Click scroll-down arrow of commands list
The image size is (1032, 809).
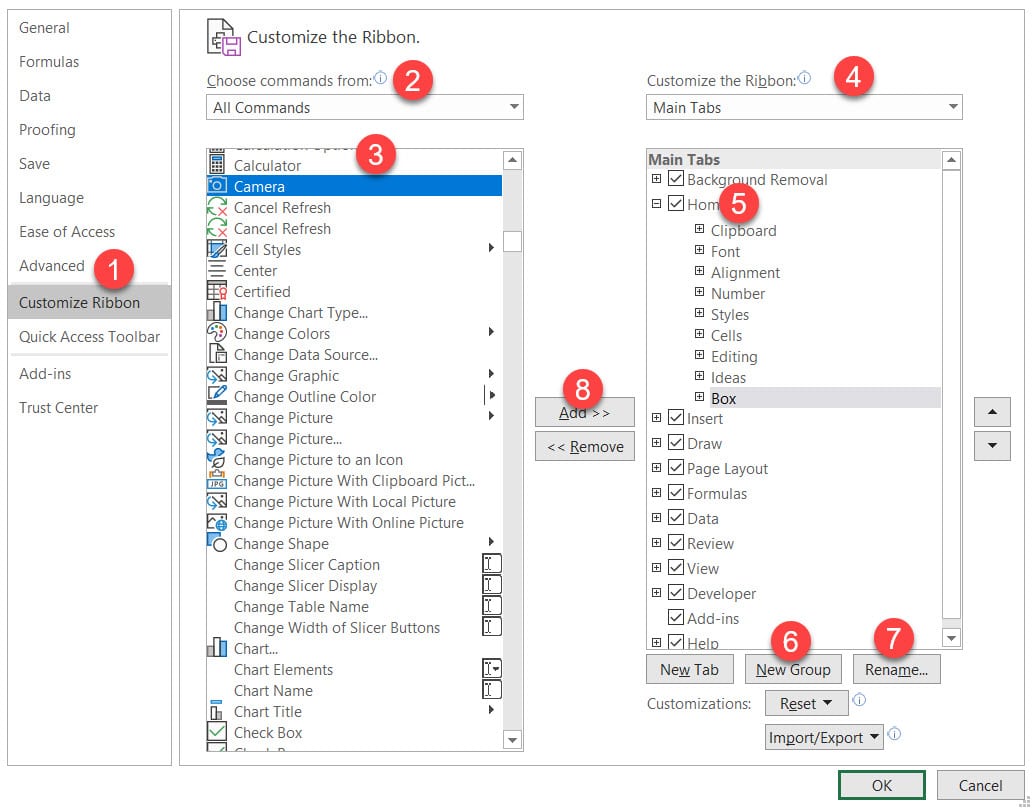pos(512,740)
